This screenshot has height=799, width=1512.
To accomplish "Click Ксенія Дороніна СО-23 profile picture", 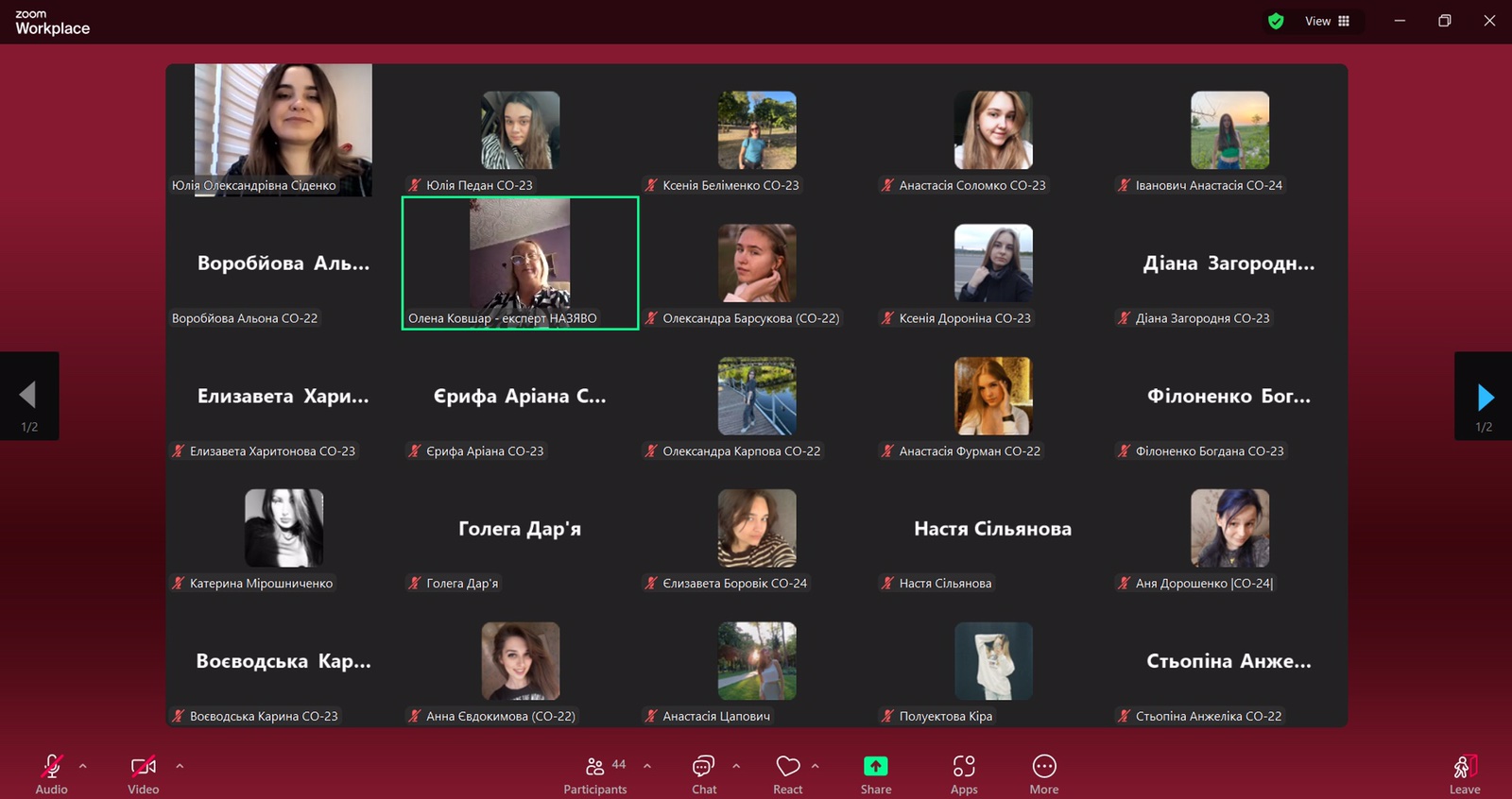I will (x=993, y=263).
